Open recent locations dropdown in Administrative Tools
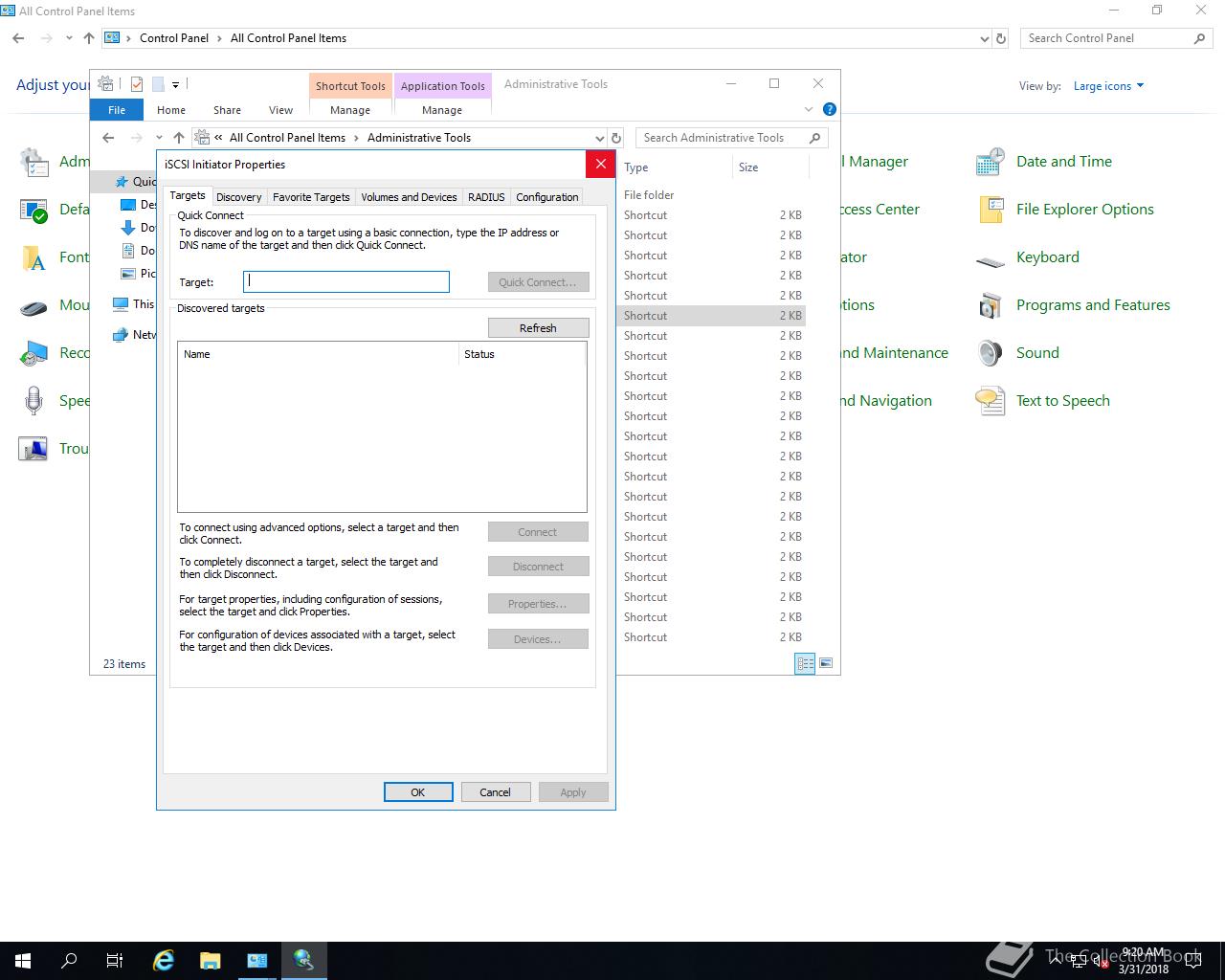Image resolution: width=1225 pixels, height=980 pixels. (159, 138)
